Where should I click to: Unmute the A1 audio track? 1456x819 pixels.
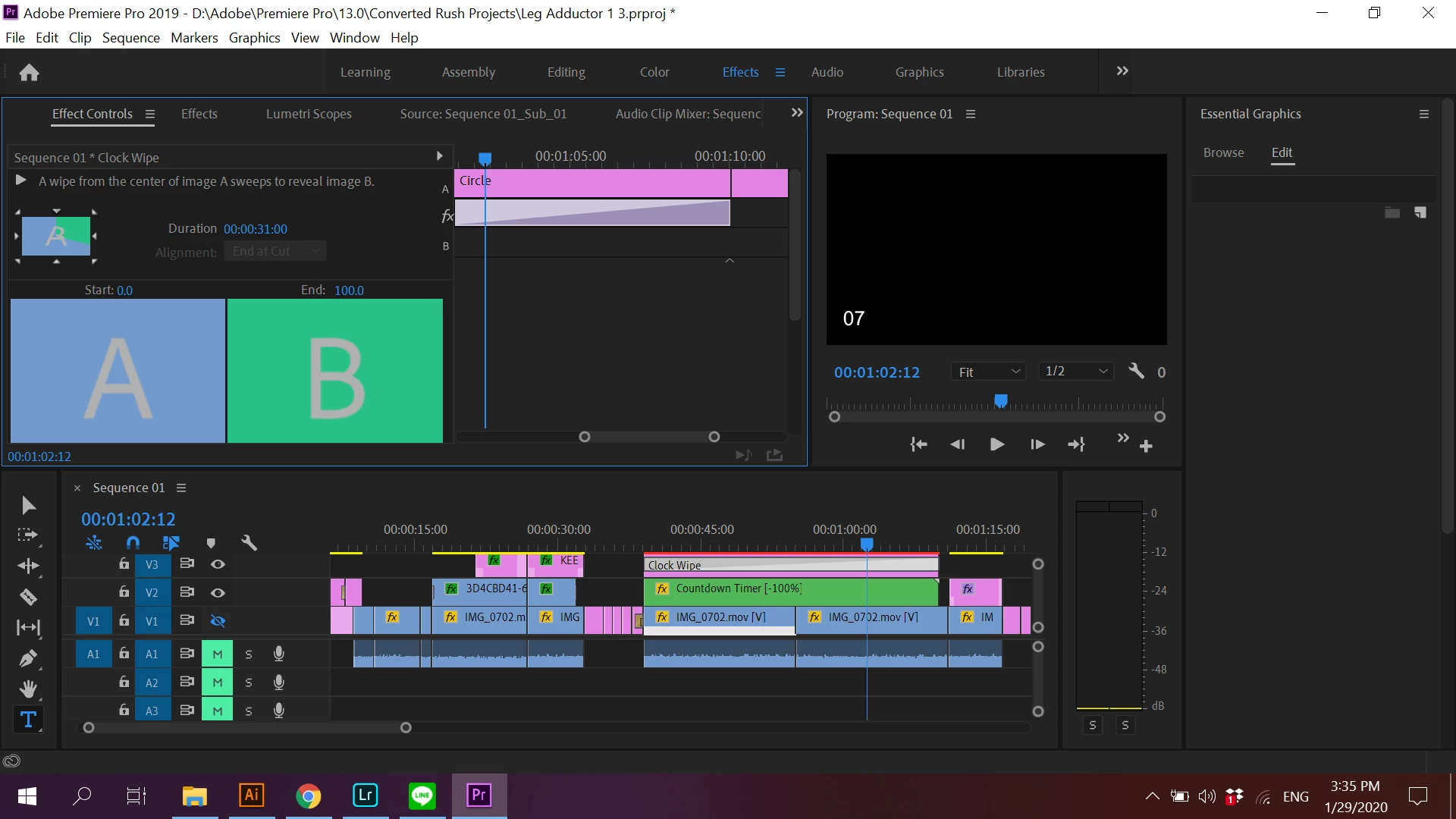pos(218,654)
